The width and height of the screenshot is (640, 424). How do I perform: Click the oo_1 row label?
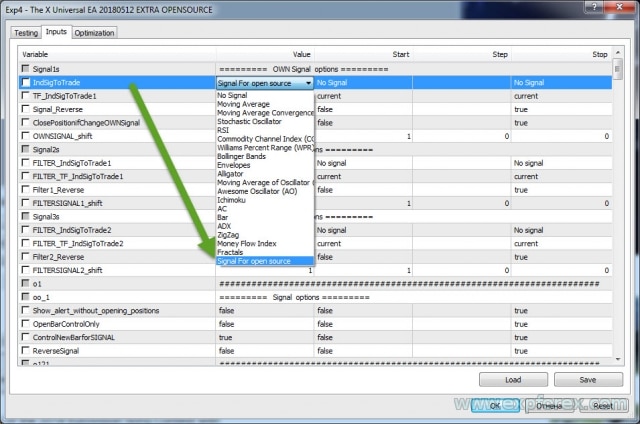point(41,297)
